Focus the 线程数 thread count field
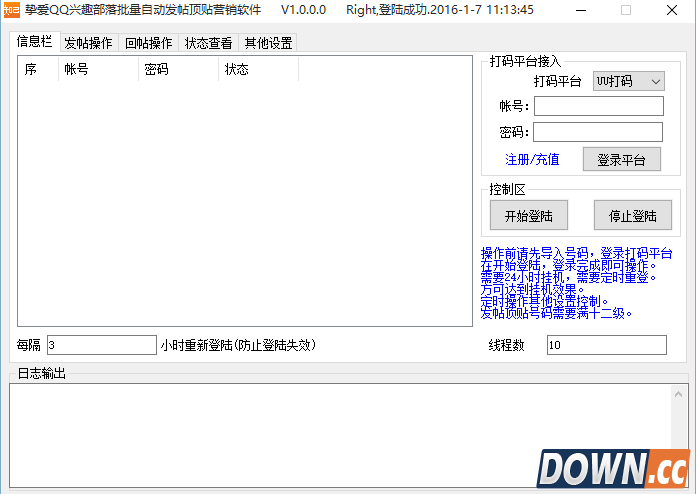Viewport: 696px width, 494px height. 606,345
